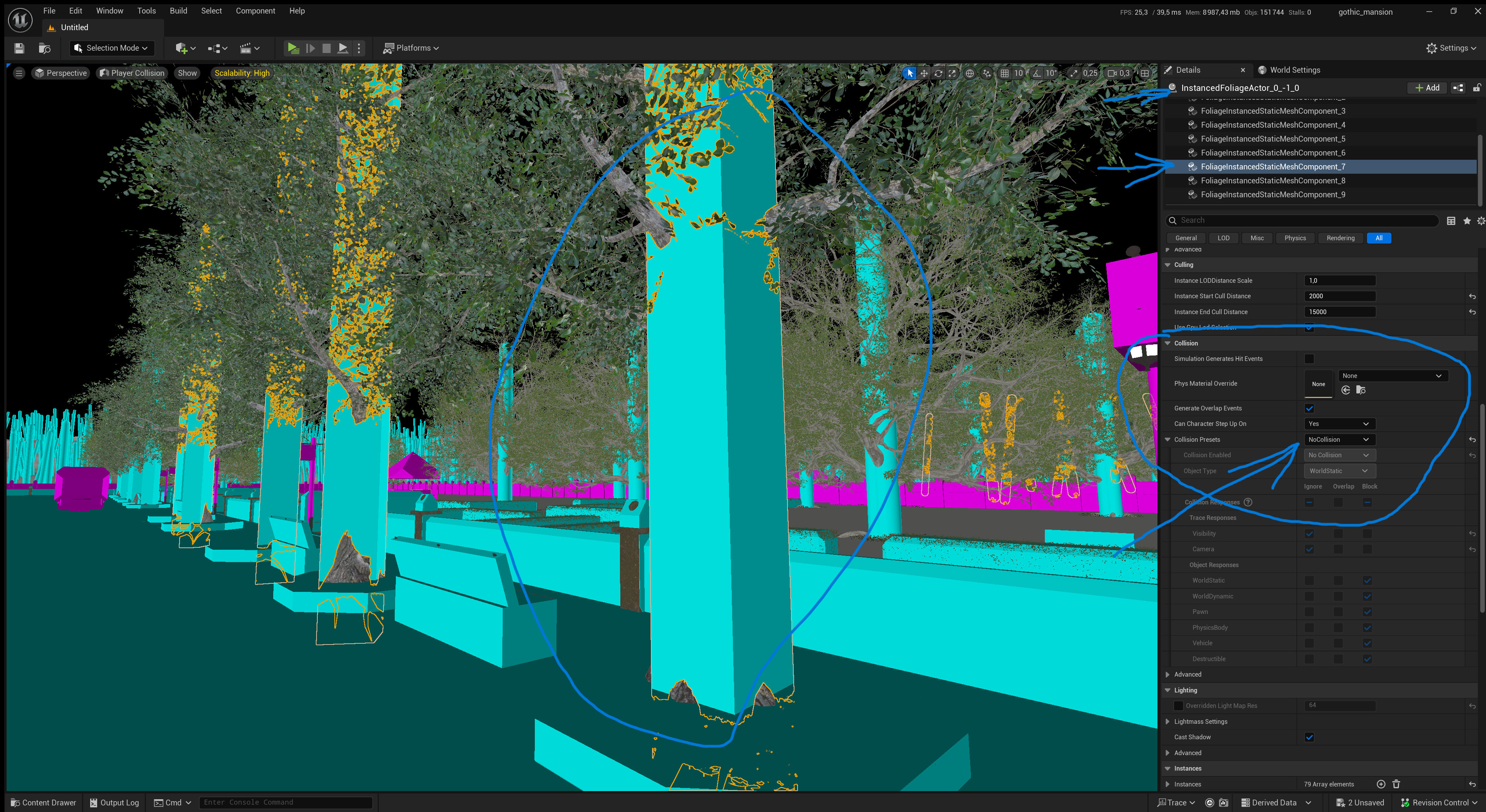Open the Can Character Step Up On dropdown
The width and height of the screenshot is (1486, 812).
point(1339,423)
